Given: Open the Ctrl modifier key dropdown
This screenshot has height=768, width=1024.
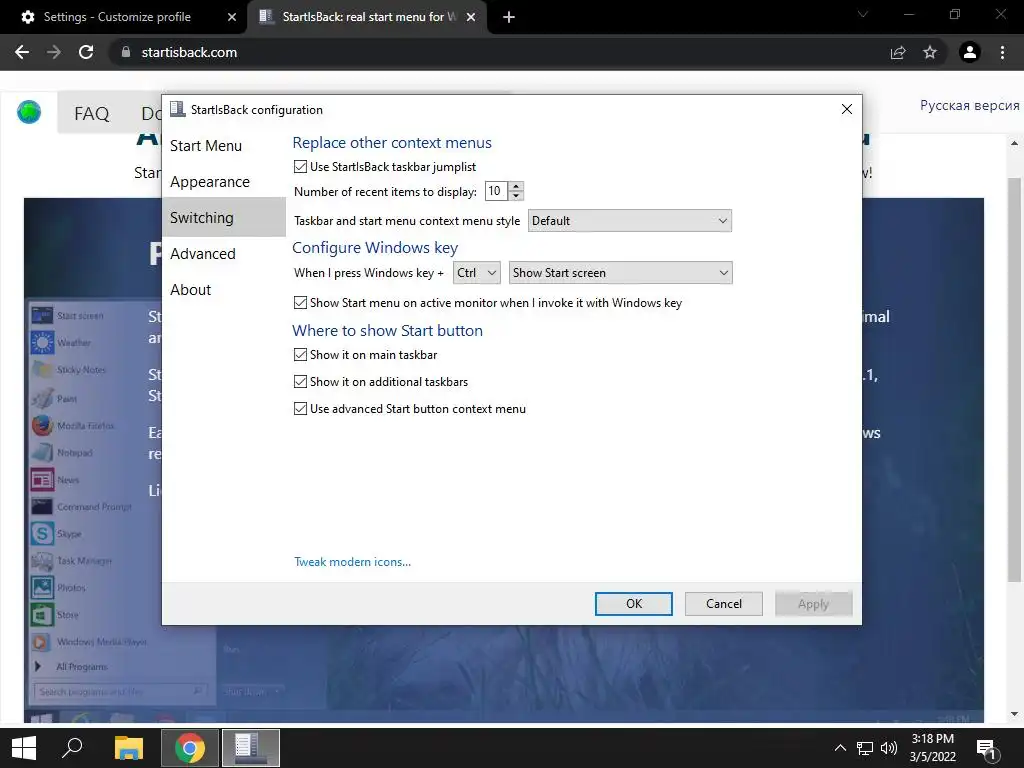Looking at the screenshot, I should [x=477, y=273].
